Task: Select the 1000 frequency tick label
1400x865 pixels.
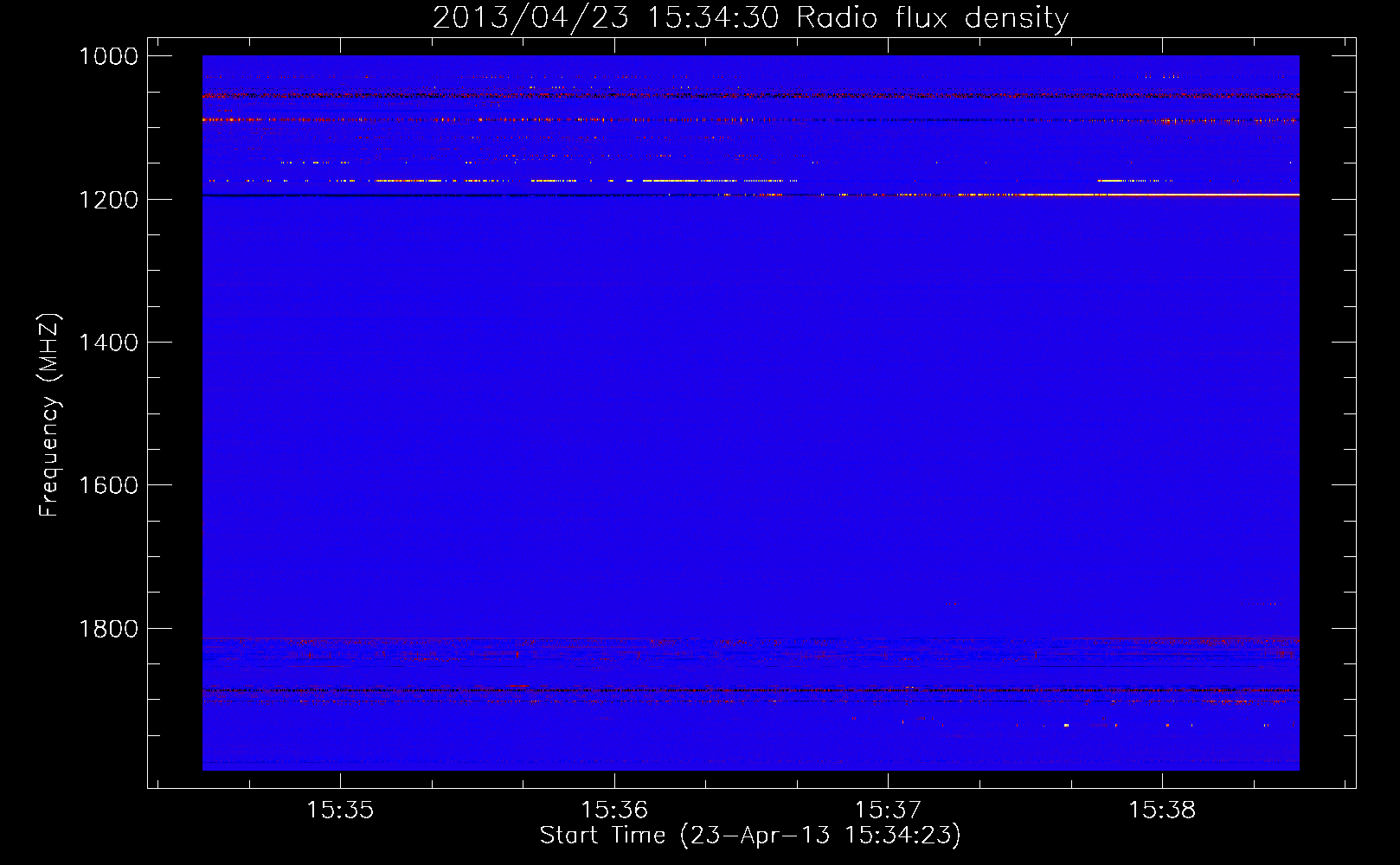Action: pyautogui.click(x=108, y=56)
